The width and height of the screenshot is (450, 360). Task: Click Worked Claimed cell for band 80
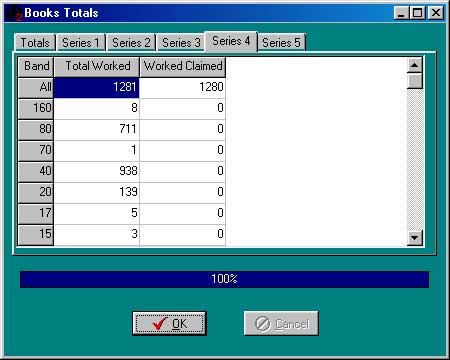[183, 130]
